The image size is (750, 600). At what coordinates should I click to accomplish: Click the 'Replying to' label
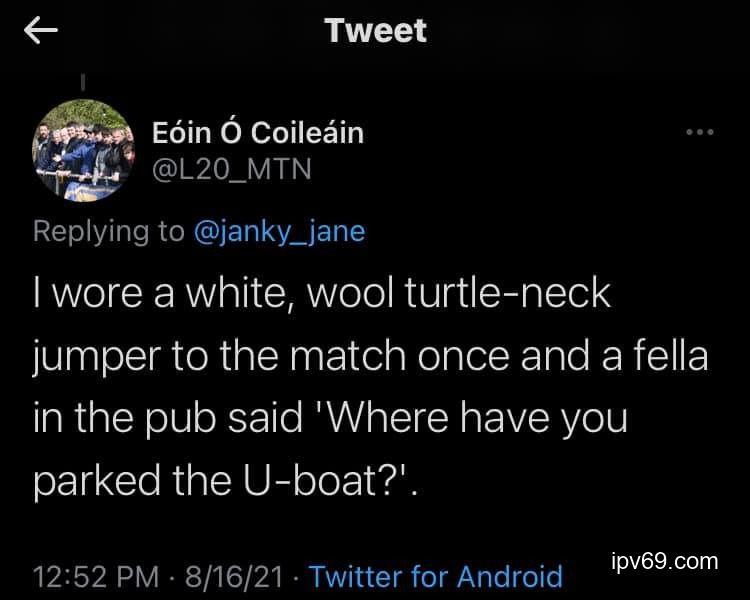coord(109,231)
